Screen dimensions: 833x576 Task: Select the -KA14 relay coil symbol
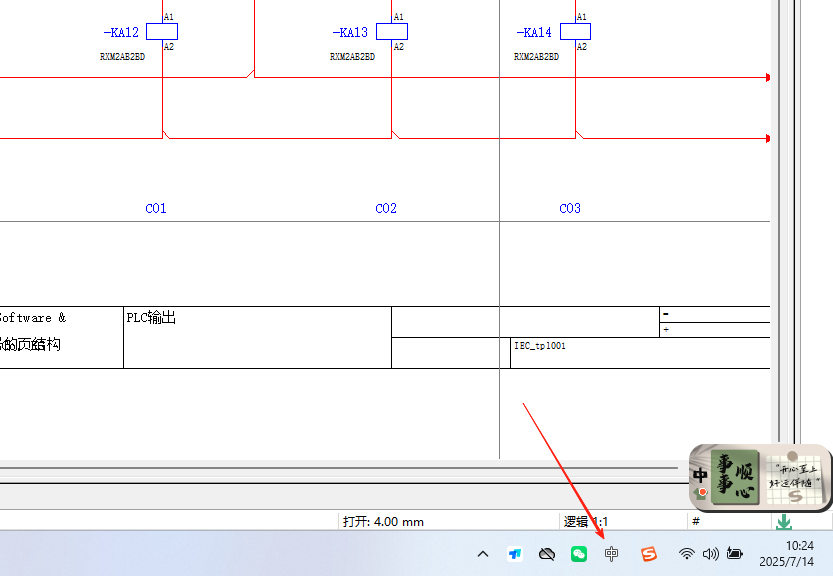pyautogui.click(x=575, y=32)
